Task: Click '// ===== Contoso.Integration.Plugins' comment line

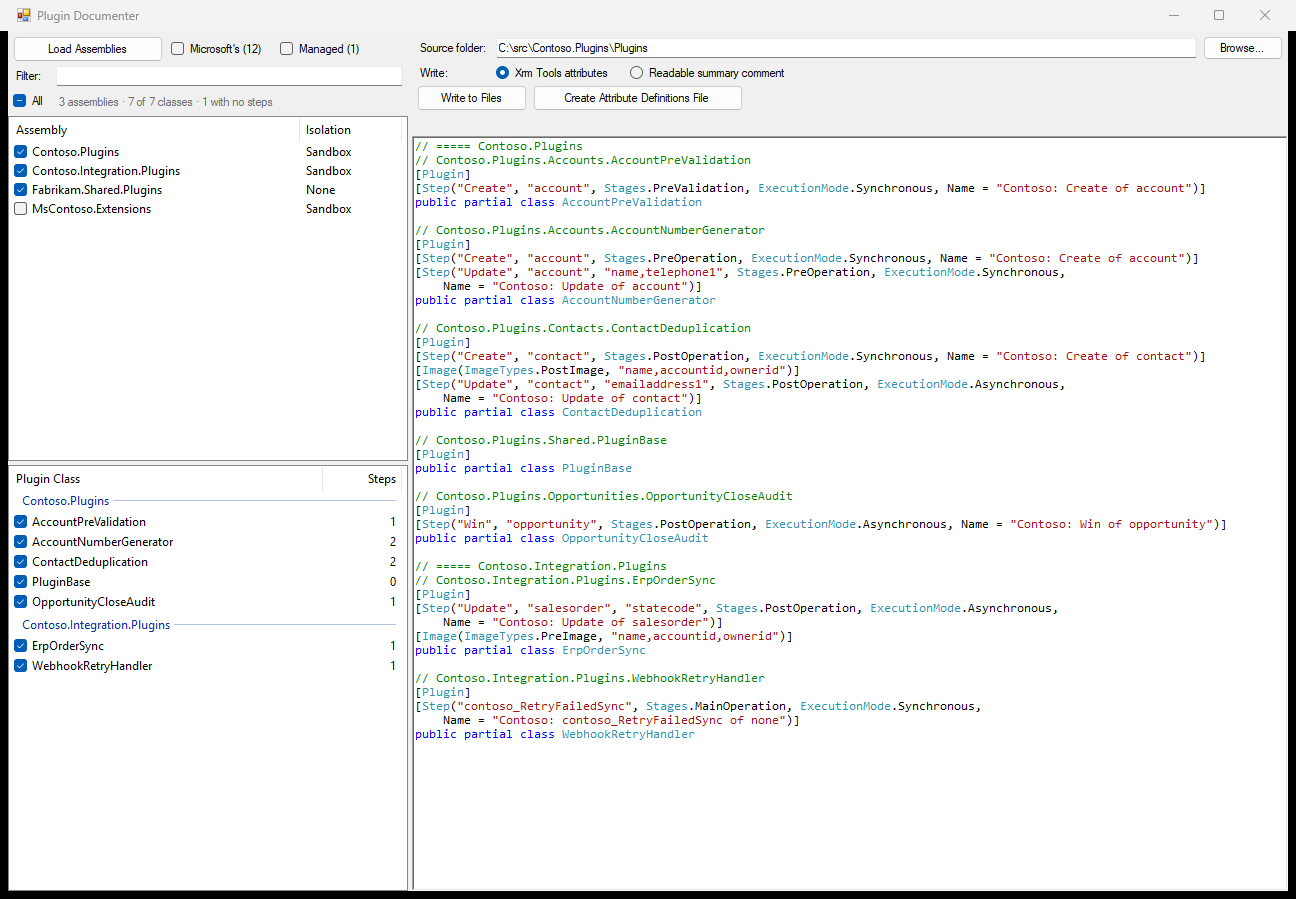Action: 541,566
